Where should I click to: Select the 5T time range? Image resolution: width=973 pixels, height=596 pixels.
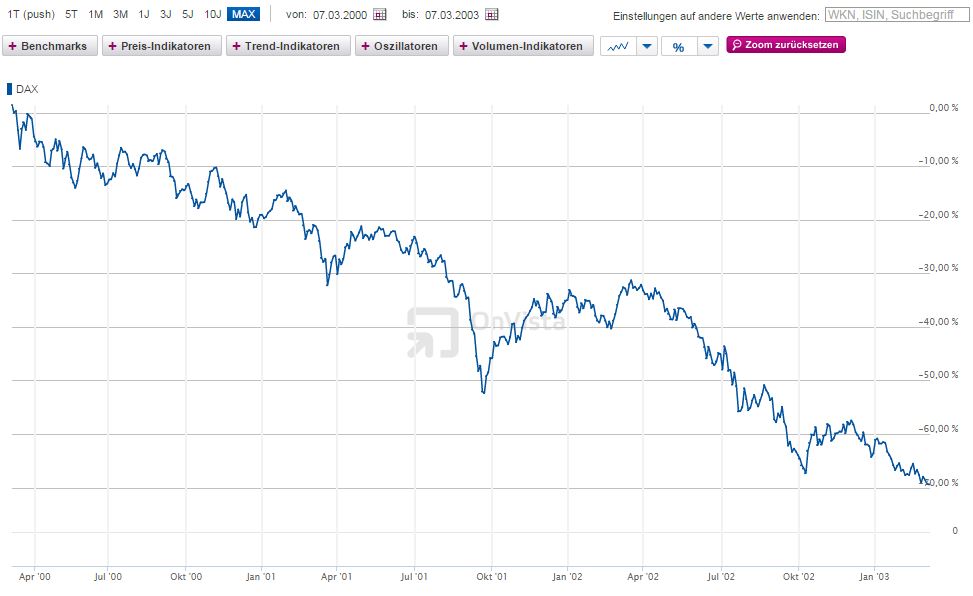(71, 14)
